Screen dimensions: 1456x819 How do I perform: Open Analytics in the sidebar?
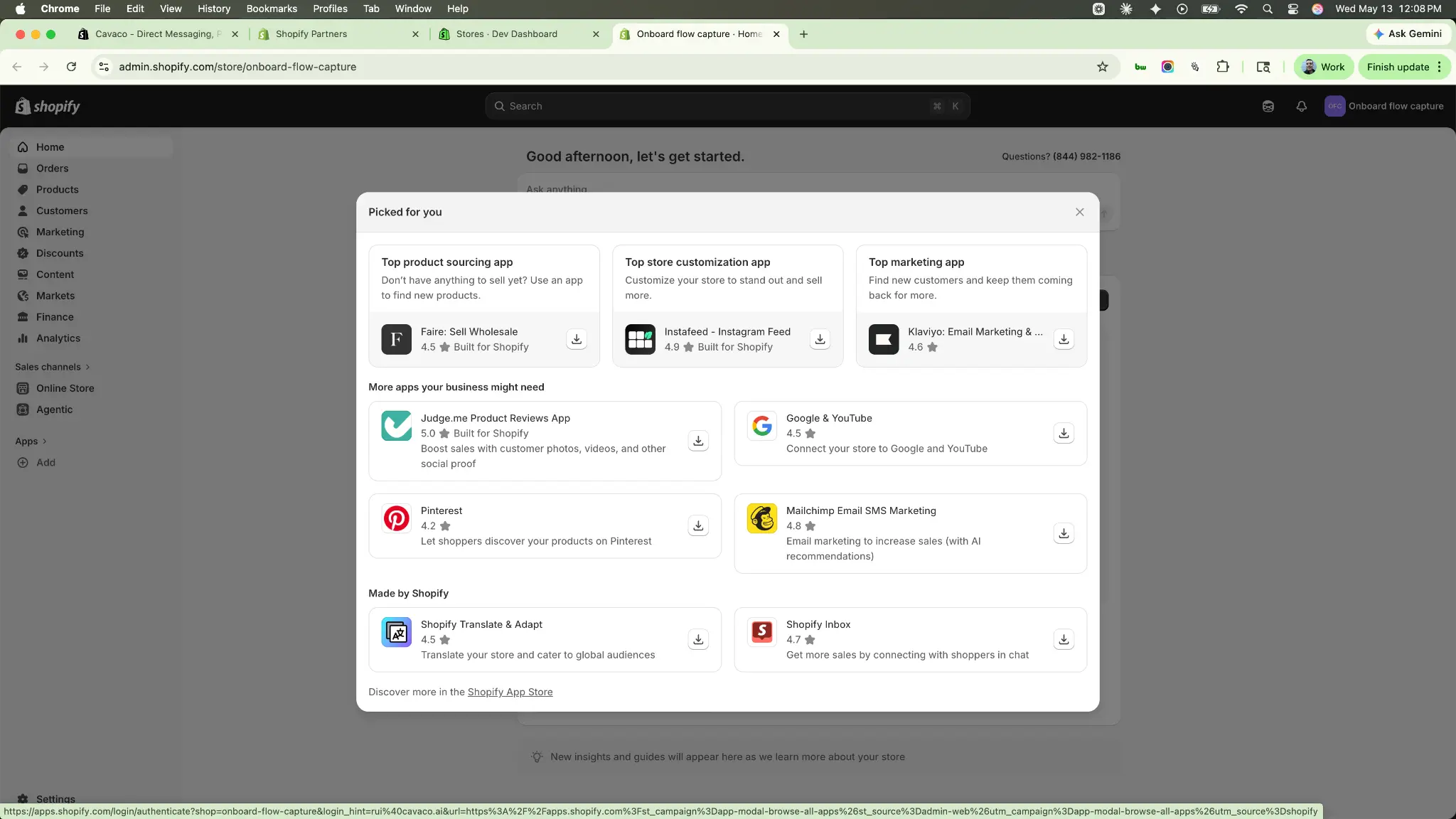(x=92, y=338)
